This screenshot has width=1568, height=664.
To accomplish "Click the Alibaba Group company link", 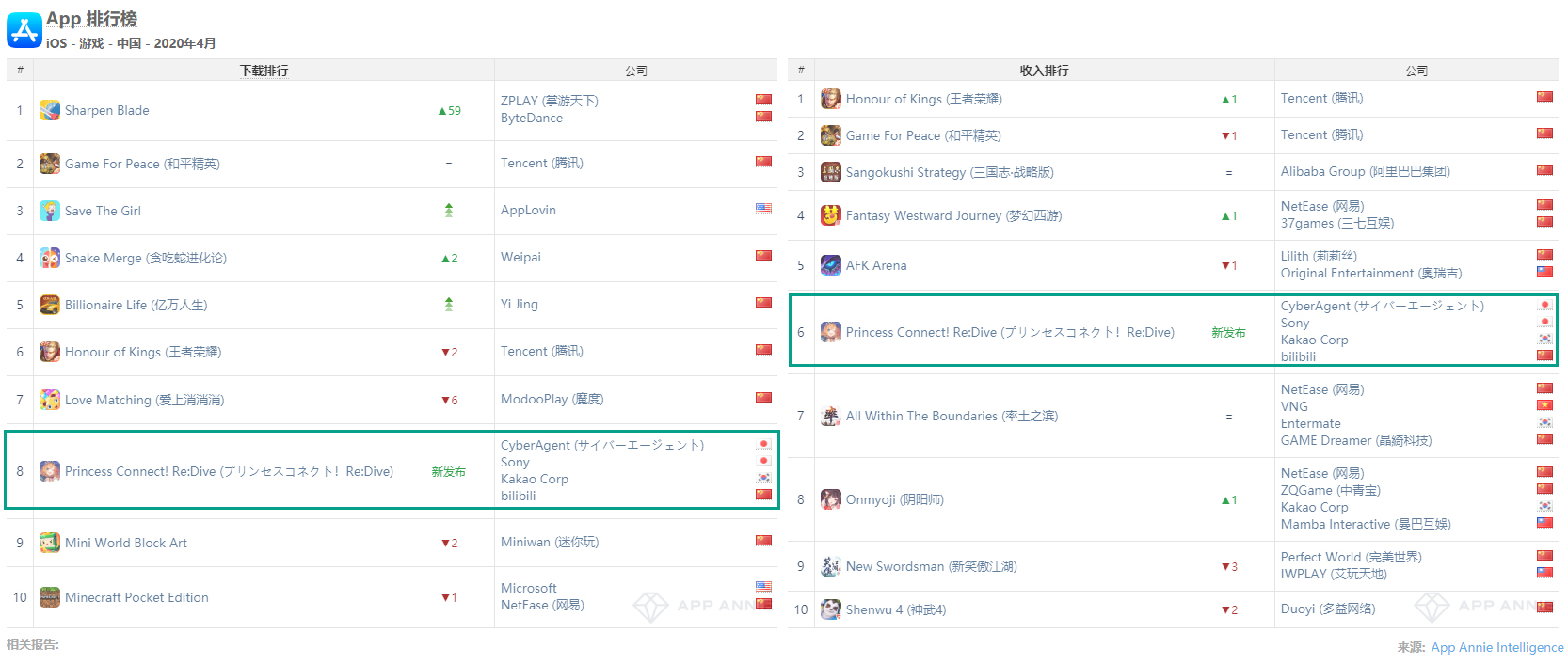I will (1365, 171).
